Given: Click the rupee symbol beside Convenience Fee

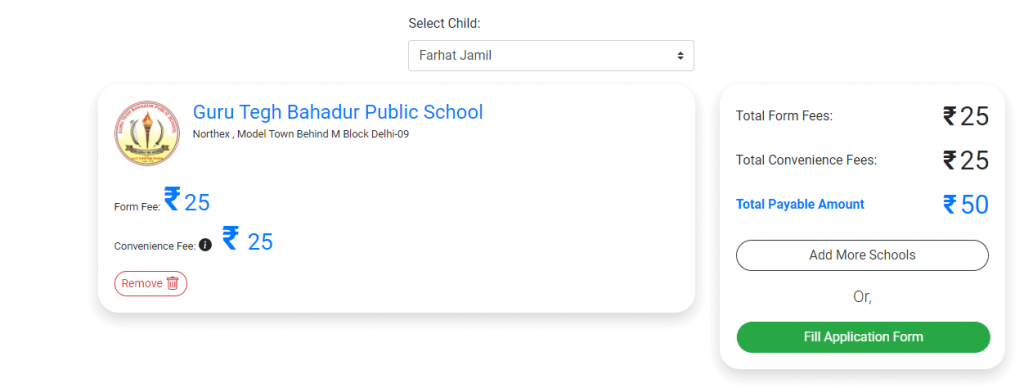Looking at the screenshot, I should [x=231, y=238].
